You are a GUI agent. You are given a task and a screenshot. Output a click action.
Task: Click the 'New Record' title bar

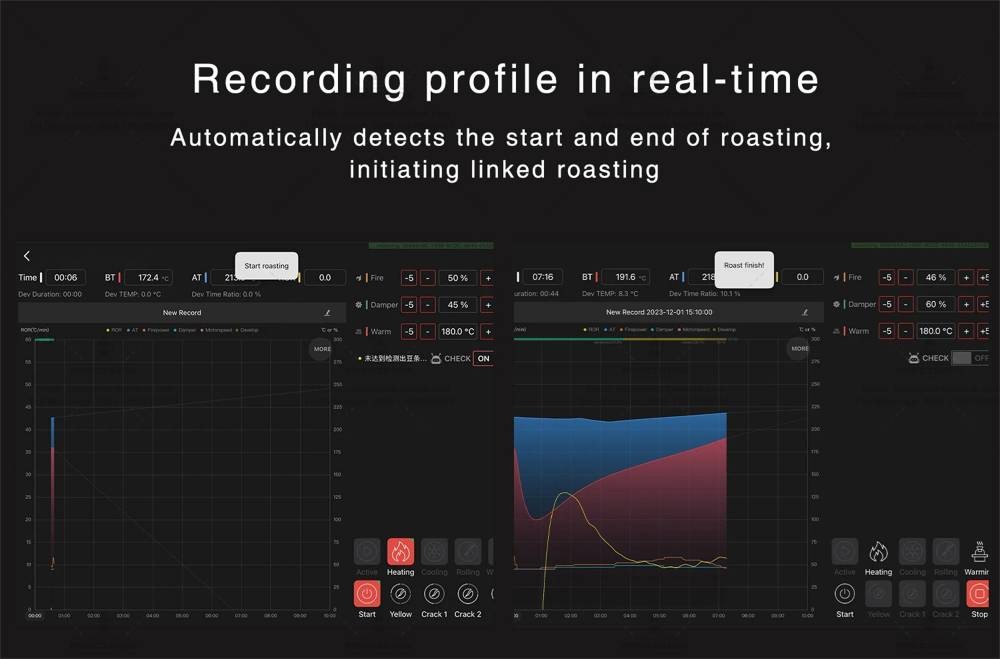click(x=182, y=313)
